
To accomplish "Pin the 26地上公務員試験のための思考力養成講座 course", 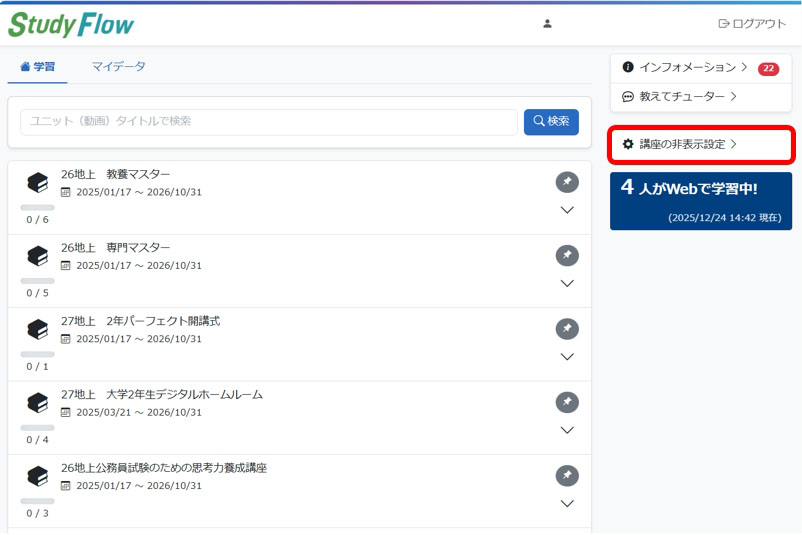I will point(567,475).
